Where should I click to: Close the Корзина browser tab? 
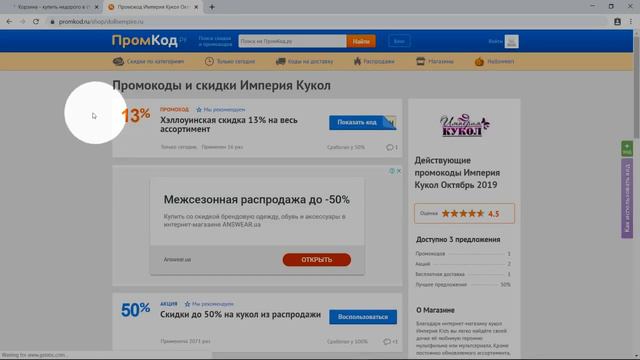pyautogui.click(x=97, y=7)
